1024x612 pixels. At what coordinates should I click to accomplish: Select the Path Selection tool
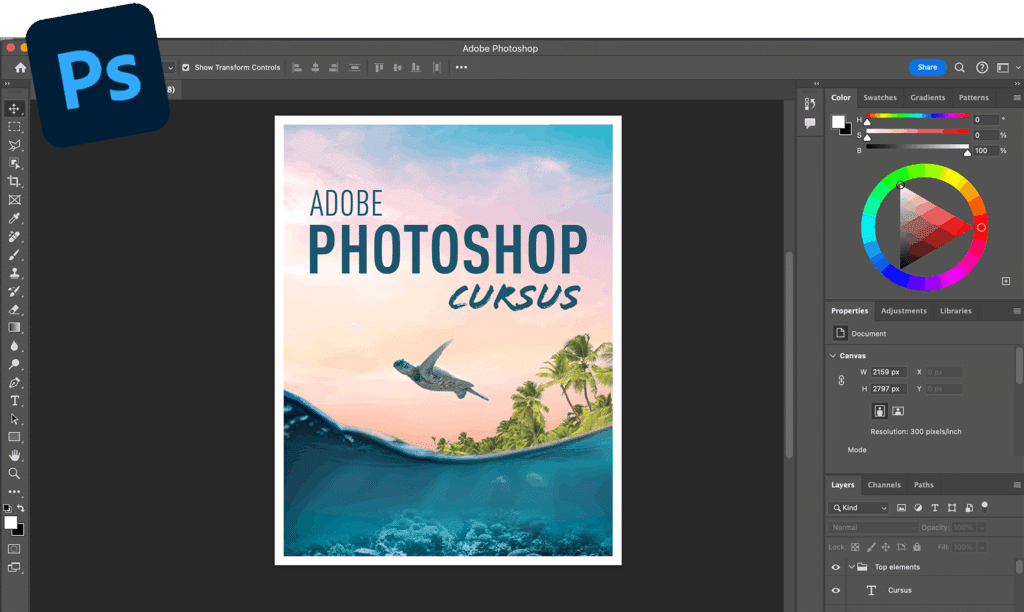[14, 419]
